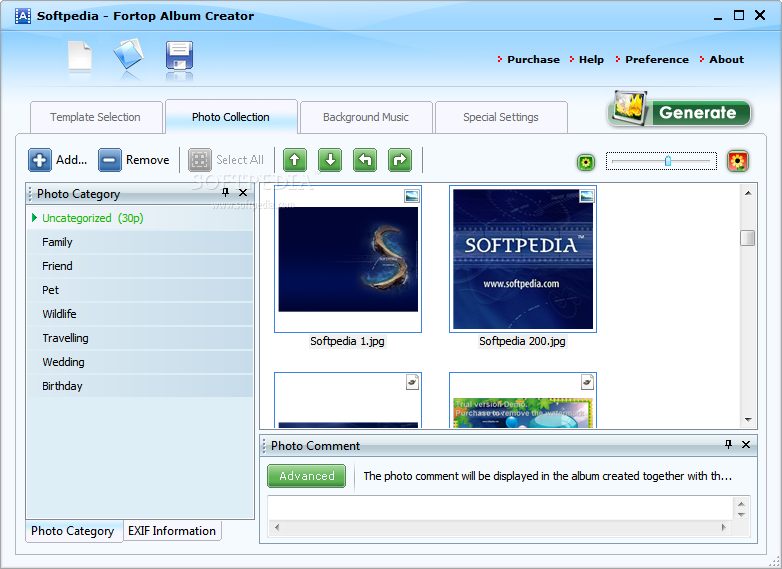Click the Advanced comment button
Image resolution: width=782 pixels, height=569 pixels.
pyautogui.click(x=307, y=476)
